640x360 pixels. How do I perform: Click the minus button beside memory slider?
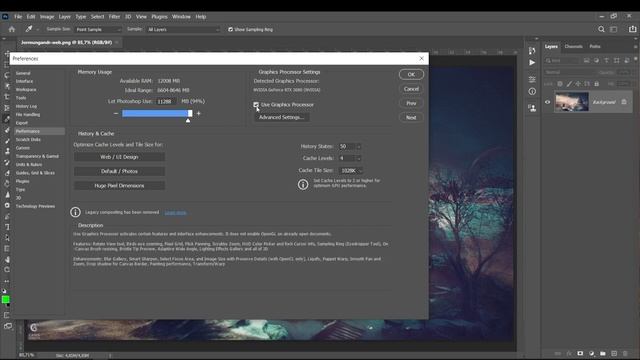point(116,113)
